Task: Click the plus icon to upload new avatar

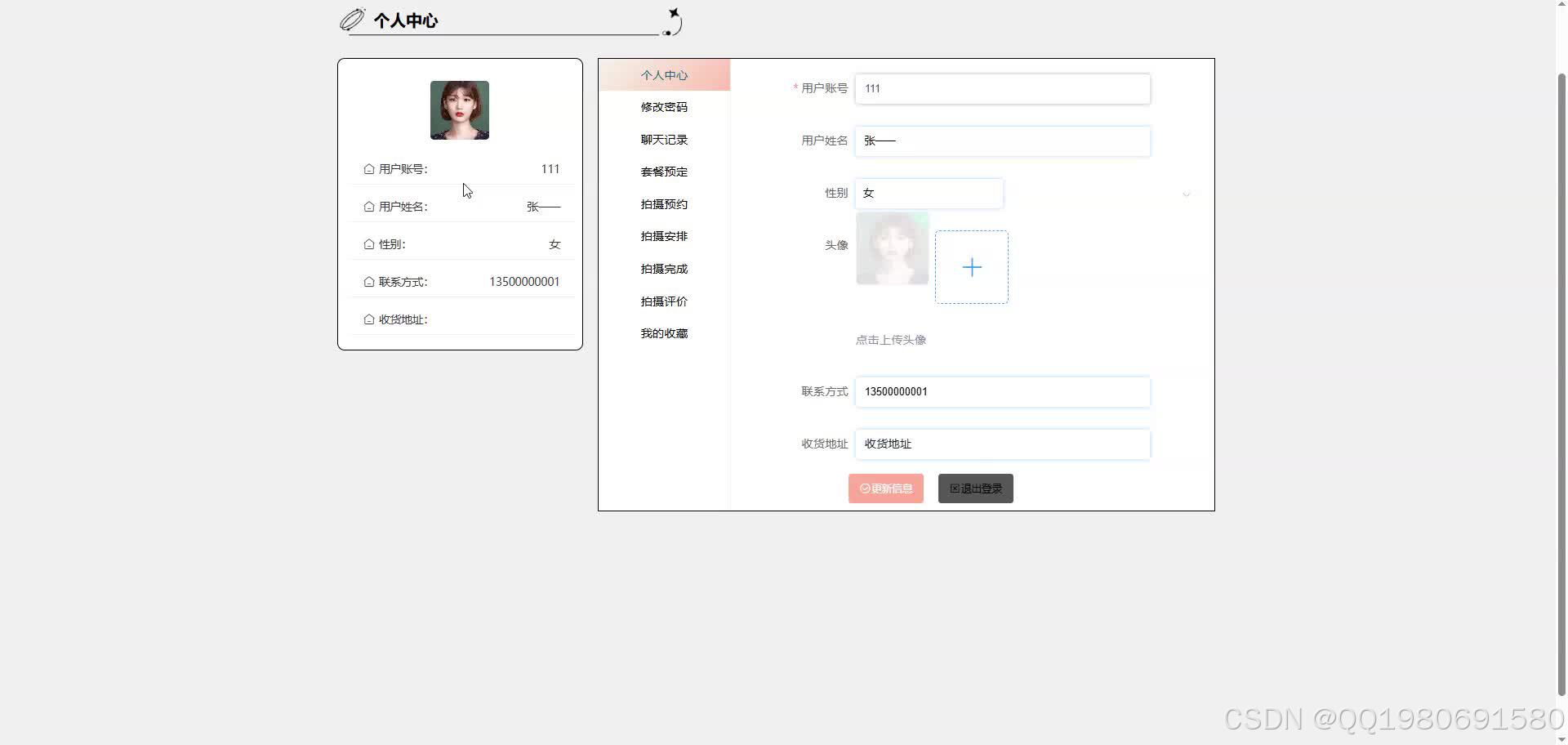Action: (971, 267)
